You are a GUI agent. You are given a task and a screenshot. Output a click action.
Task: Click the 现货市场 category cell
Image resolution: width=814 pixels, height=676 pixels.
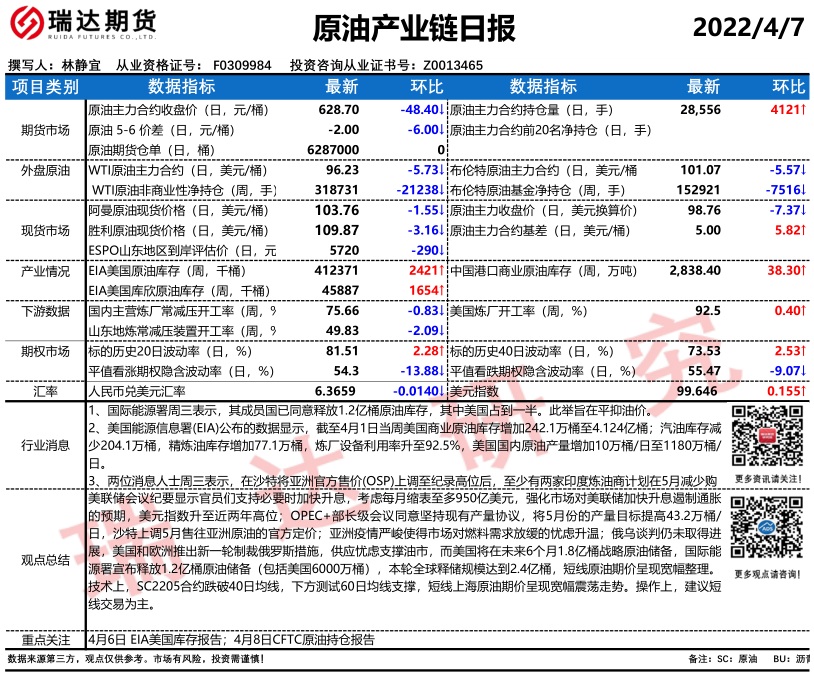(45, 230)
